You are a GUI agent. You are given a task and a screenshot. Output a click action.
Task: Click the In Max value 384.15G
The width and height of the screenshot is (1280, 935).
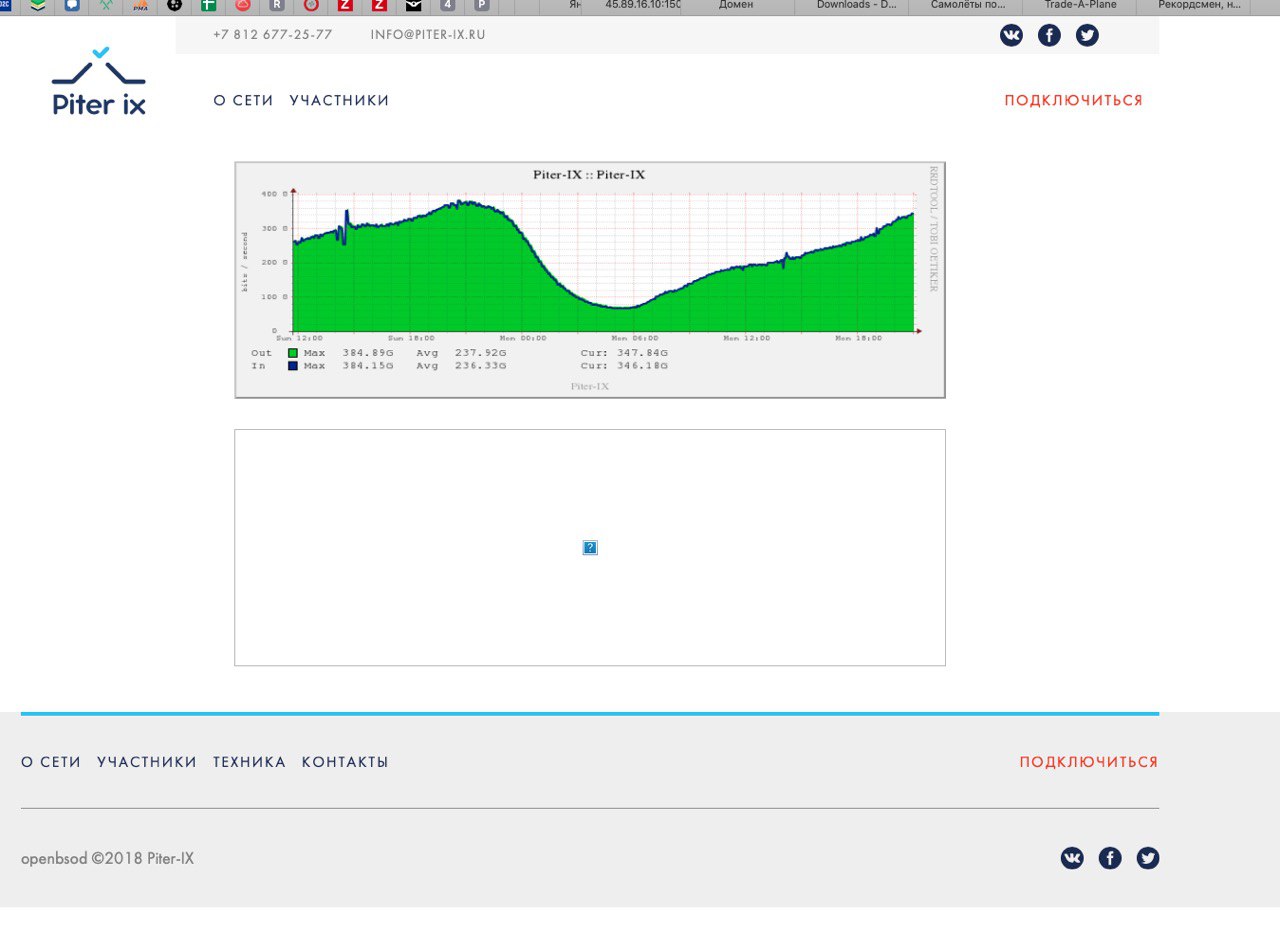[368, 366]
